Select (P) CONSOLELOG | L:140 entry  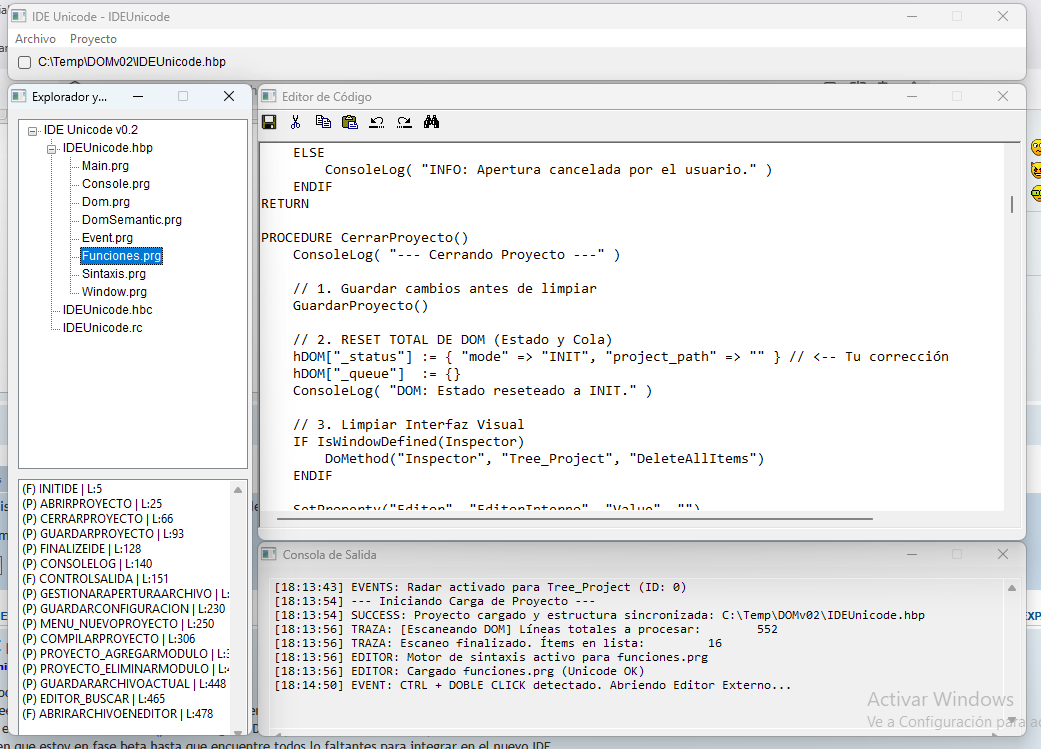click(87, 564)
